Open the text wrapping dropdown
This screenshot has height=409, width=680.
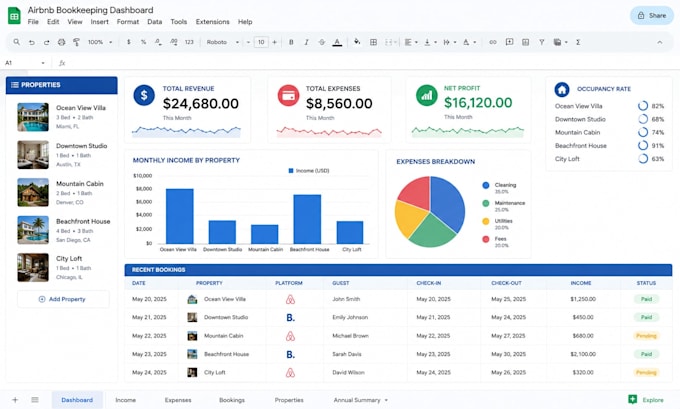[x=449, y=42]
